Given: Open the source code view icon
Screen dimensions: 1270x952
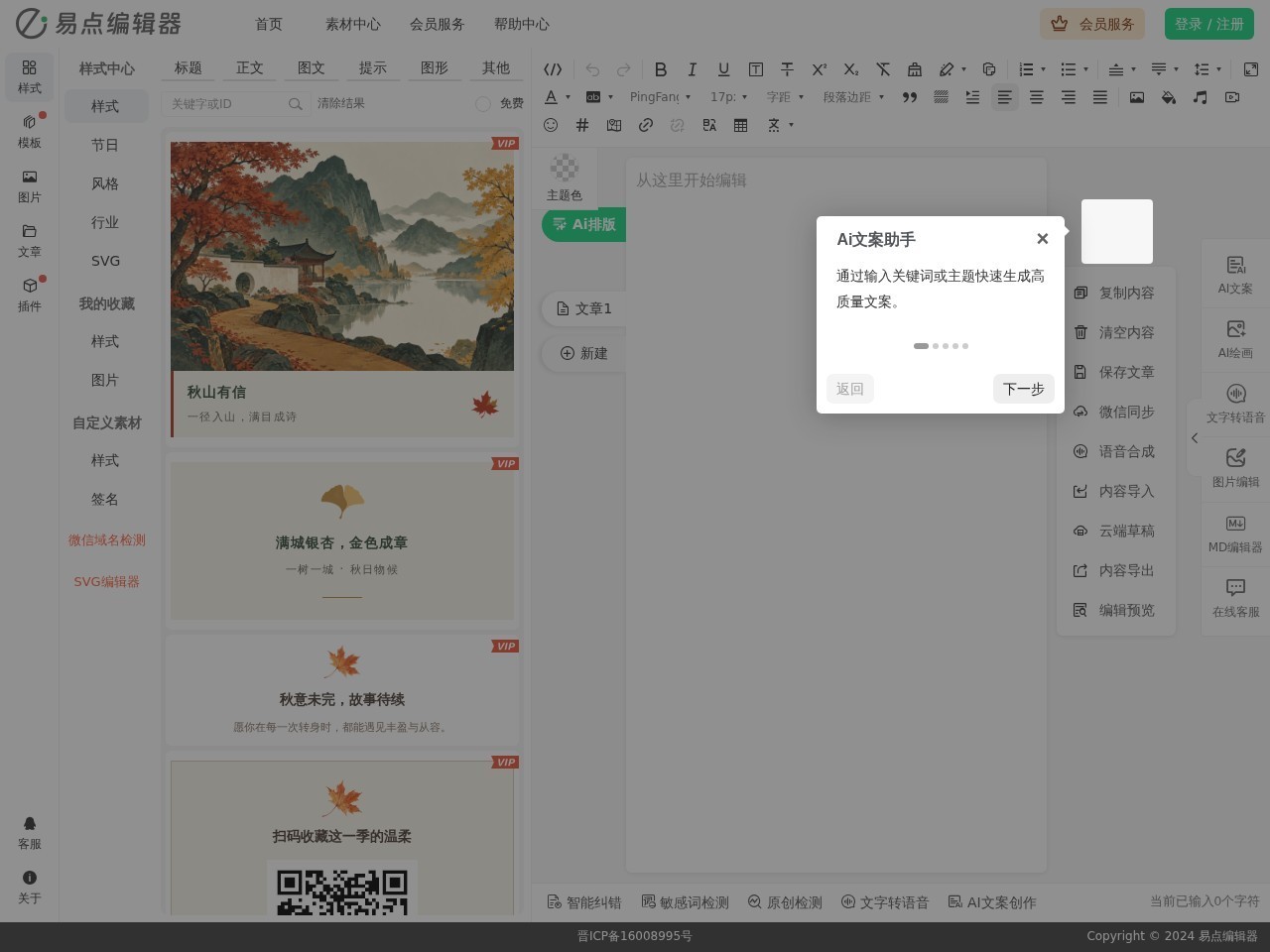Looking at the screenshot, I should coord(553,69).
